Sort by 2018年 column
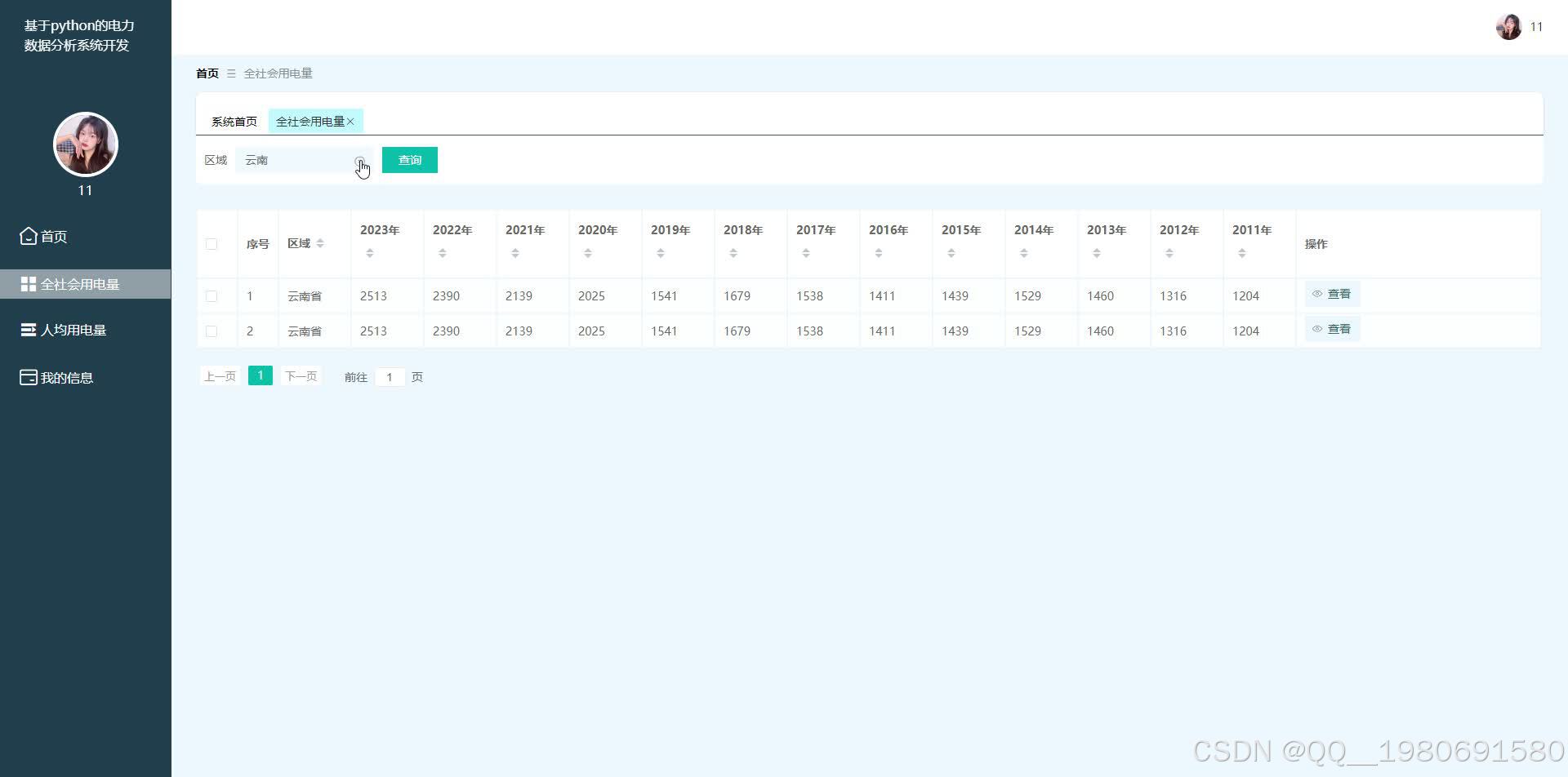 [733, 254]
